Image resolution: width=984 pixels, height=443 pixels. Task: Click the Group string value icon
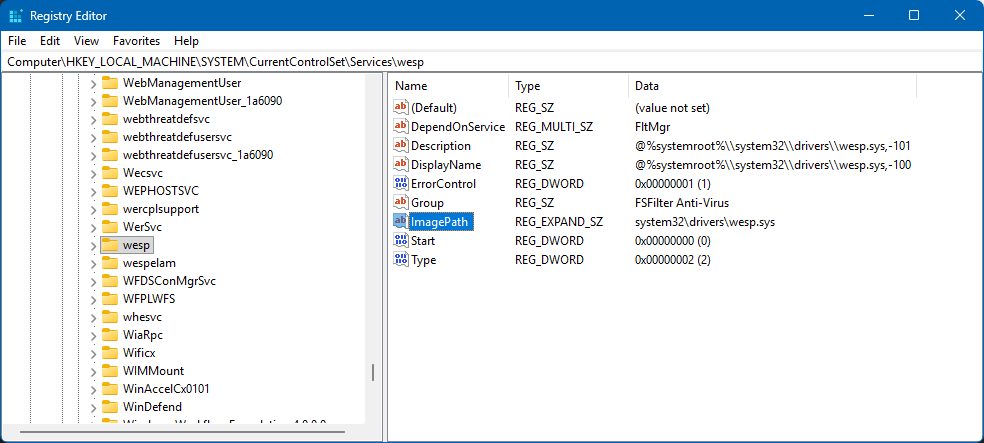[x=400, y=203]
